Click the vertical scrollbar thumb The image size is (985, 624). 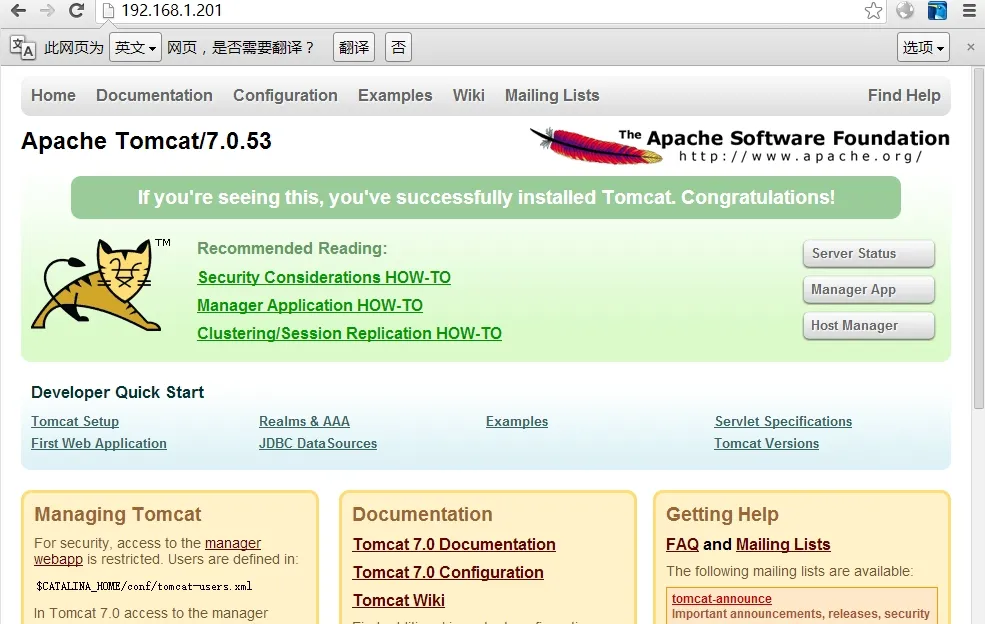tap(979, 239)
